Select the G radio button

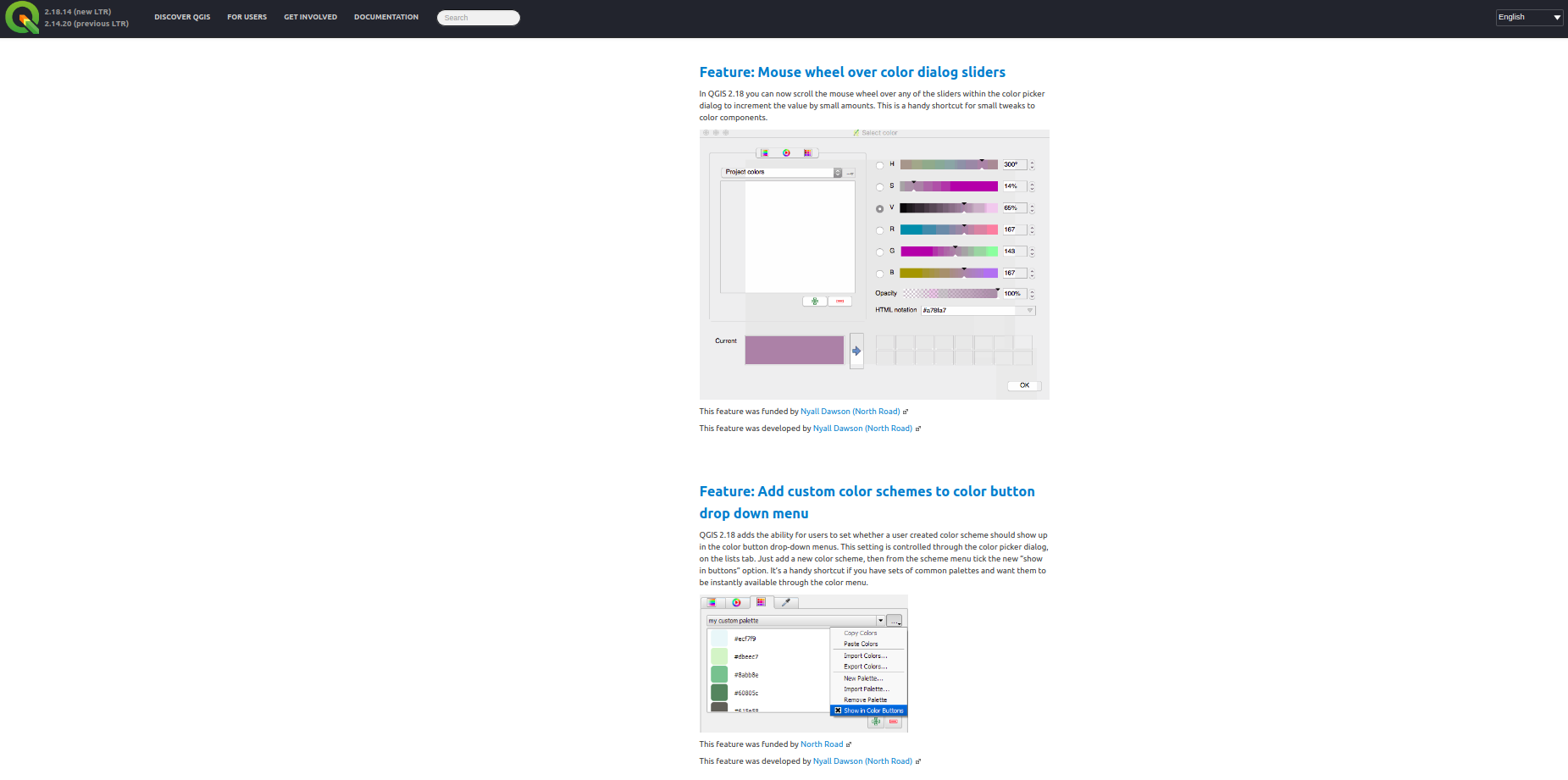pyautogui.click(x=879, y=252)
